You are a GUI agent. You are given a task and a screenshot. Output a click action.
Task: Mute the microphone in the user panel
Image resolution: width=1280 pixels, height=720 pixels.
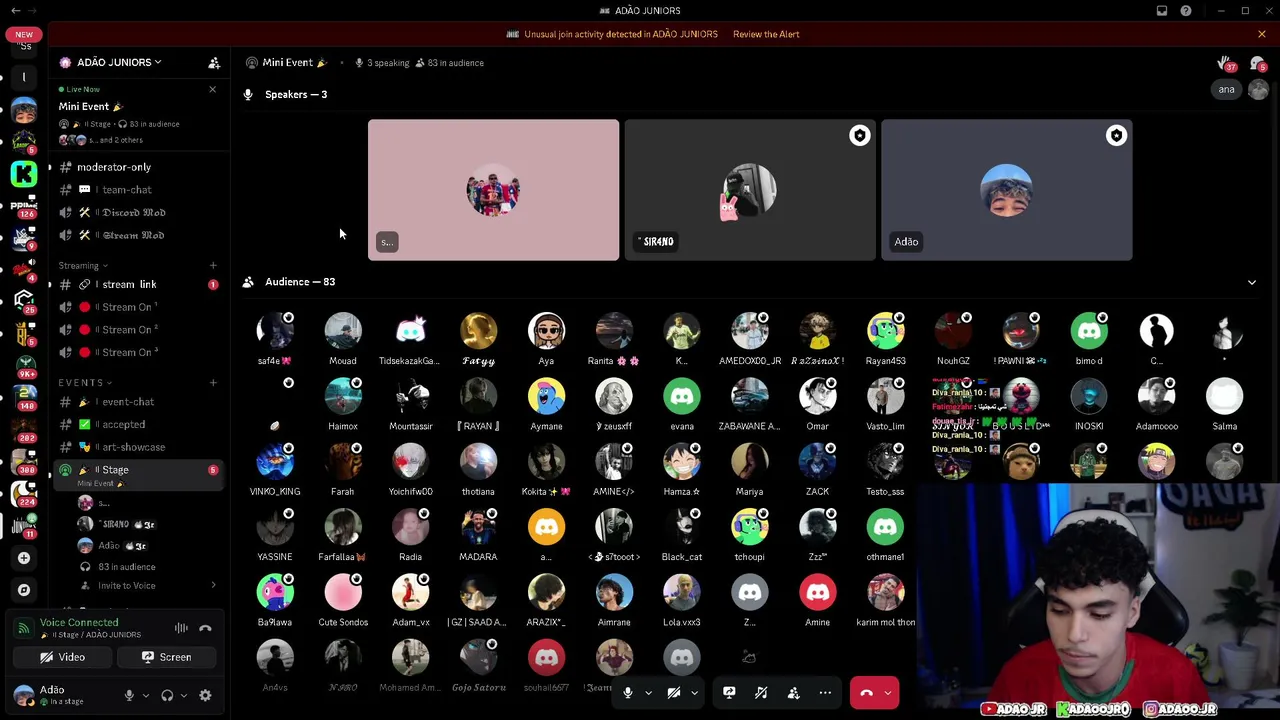click(129, 696)
